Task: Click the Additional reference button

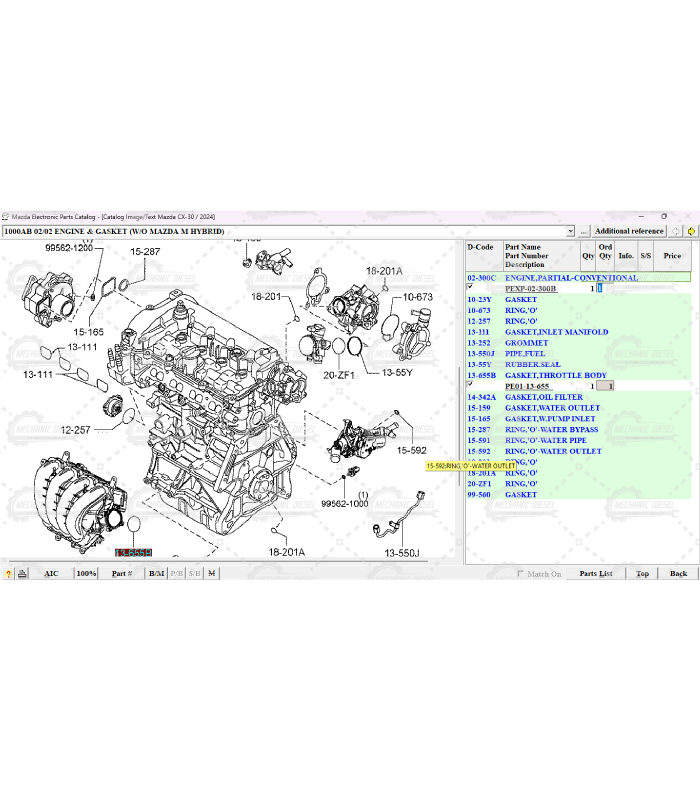Action: click(x=629, y=231)
